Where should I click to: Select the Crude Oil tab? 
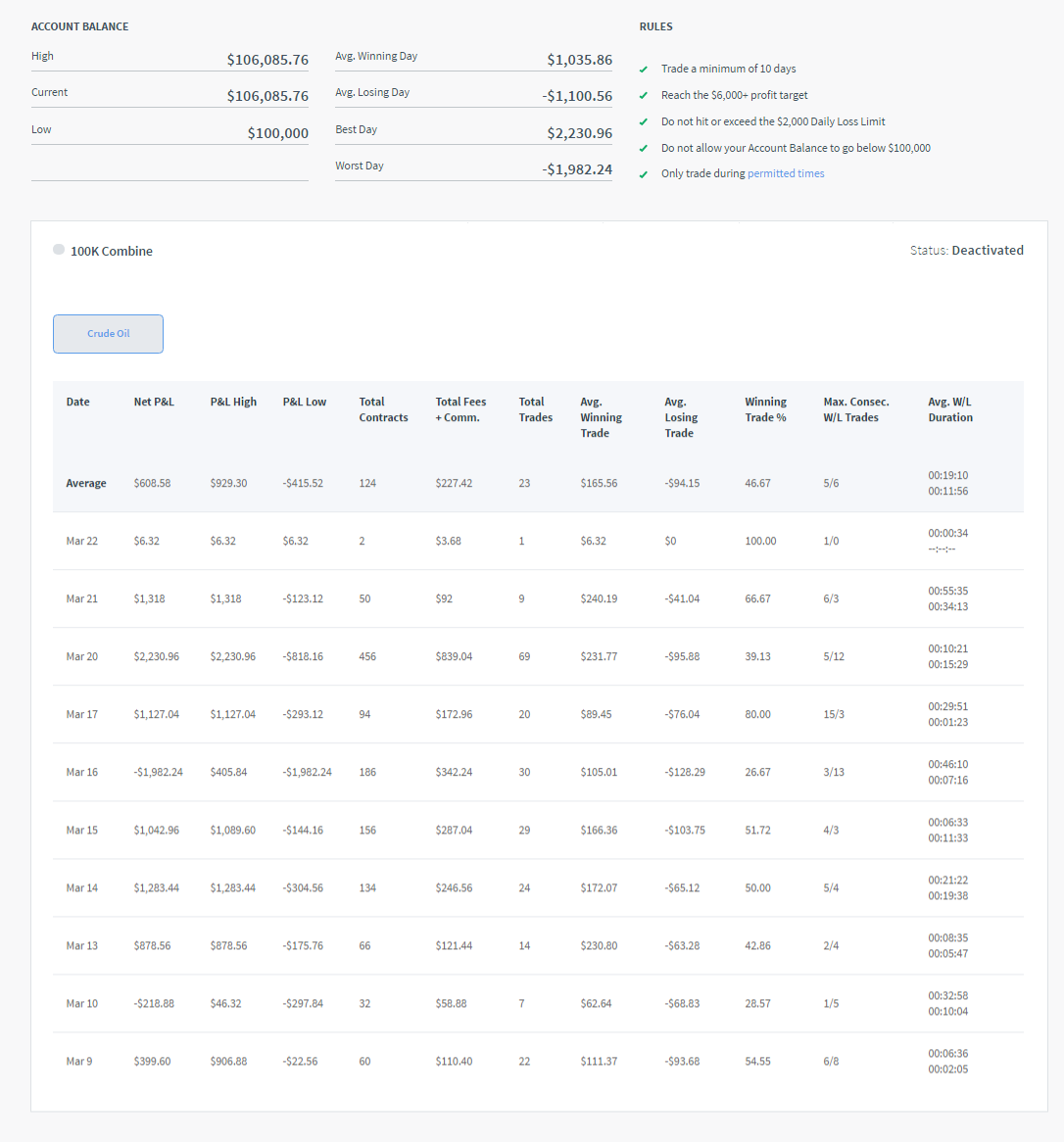pos(108,334)
